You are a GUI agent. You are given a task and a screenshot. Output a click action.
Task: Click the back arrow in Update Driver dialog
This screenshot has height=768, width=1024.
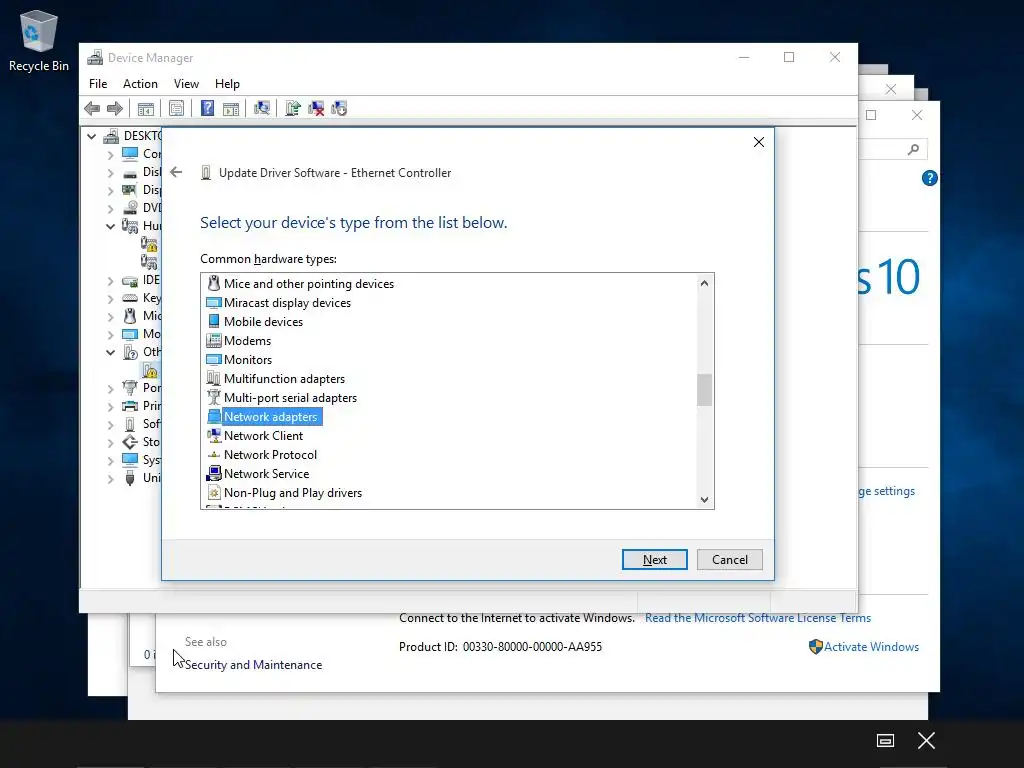(x=176, y=172)
